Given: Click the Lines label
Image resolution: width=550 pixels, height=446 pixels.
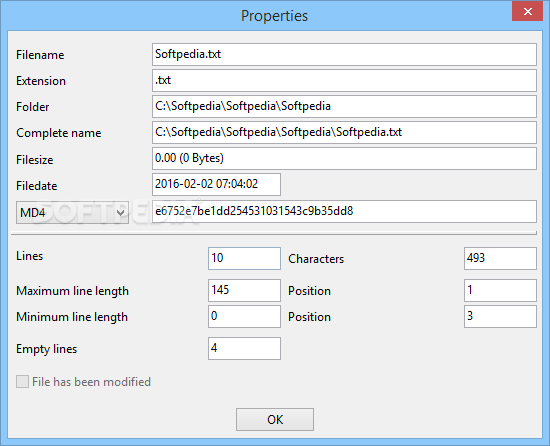Looking at the screenshot, I should (29, 256).
